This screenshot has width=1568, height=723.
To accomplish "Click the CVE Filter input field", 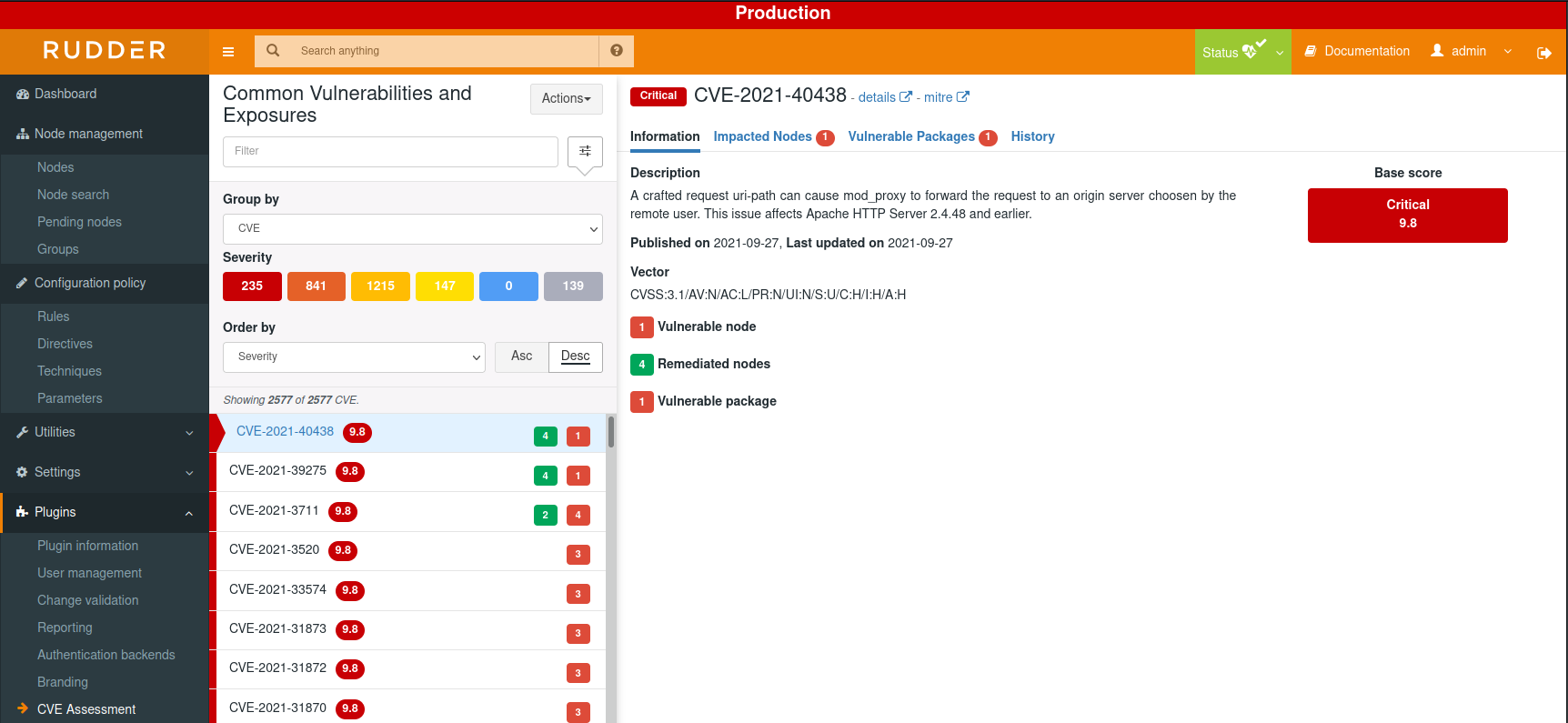I will pyautogui.click(x=390, y=151).
